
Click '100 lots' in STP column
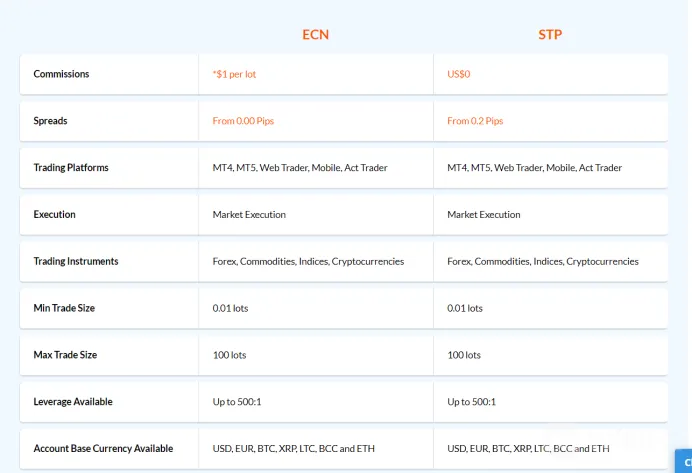(x=464, y=355)
